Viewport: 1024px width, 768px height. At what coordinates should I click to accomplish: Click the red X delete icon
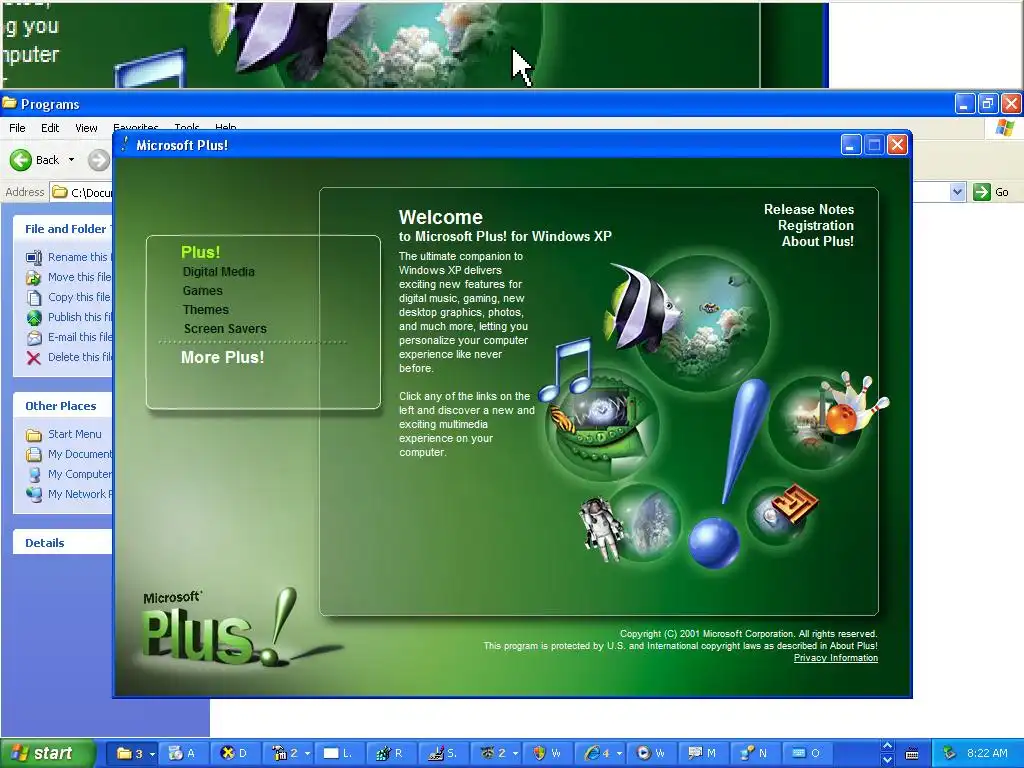pos(33,358)
